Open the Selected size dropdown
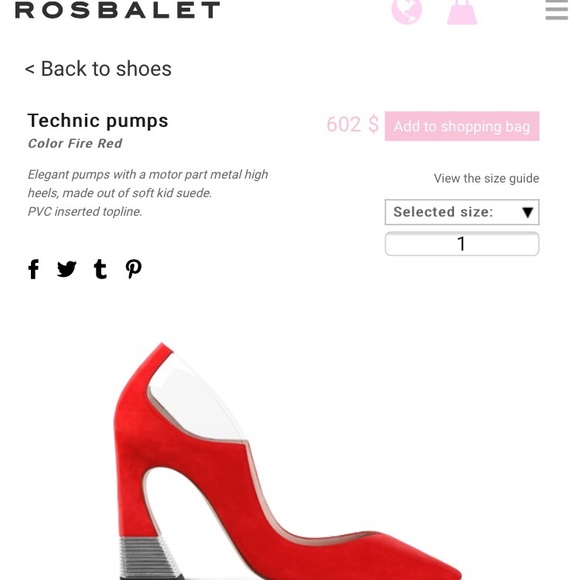580x580 pixels. click(x=462, y=212)
